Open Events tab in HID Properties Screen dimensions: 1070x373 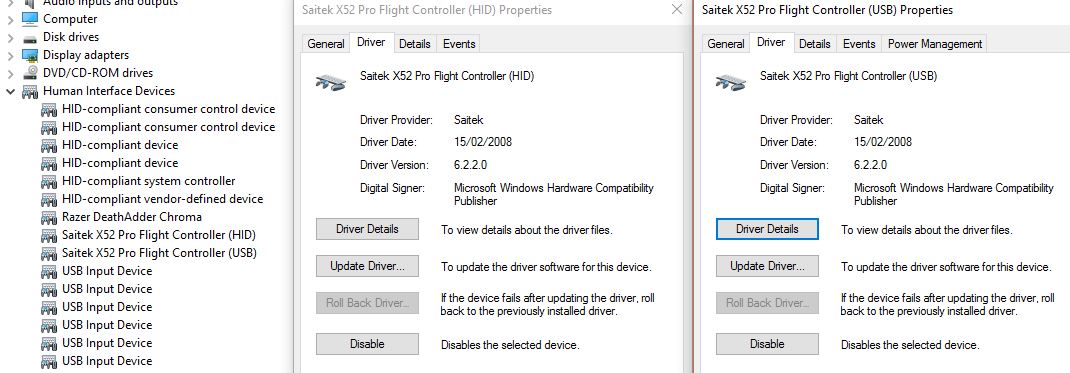[459, 44]
